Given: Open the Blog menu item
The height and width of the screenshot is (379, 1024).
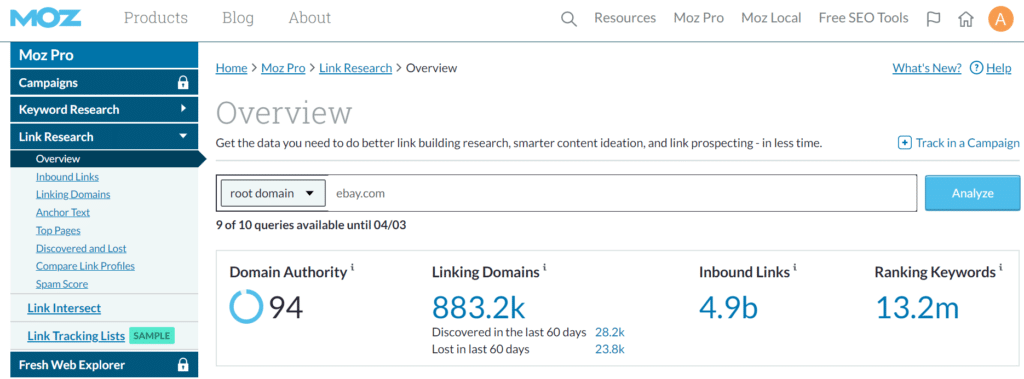Looking at the screenshot, I should pos(238,18).
